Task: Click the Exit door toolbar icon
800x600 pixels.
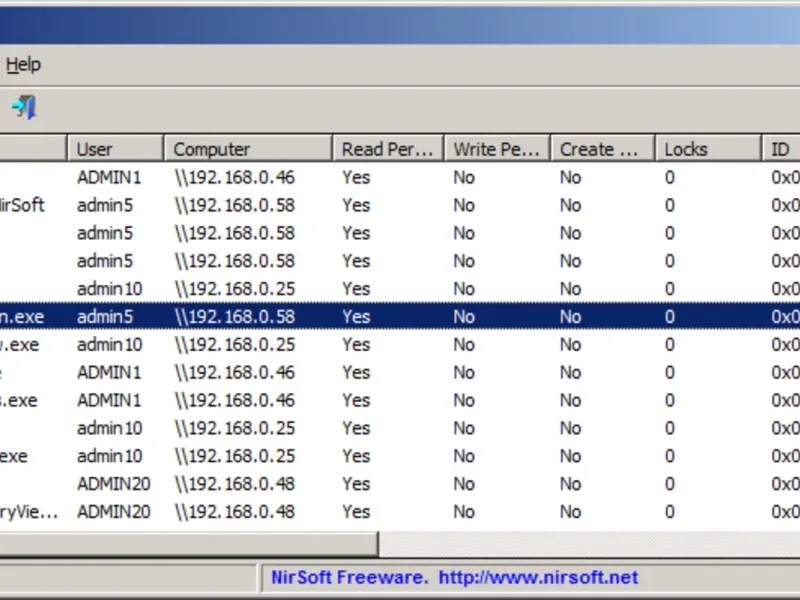Action: point(24,107)
